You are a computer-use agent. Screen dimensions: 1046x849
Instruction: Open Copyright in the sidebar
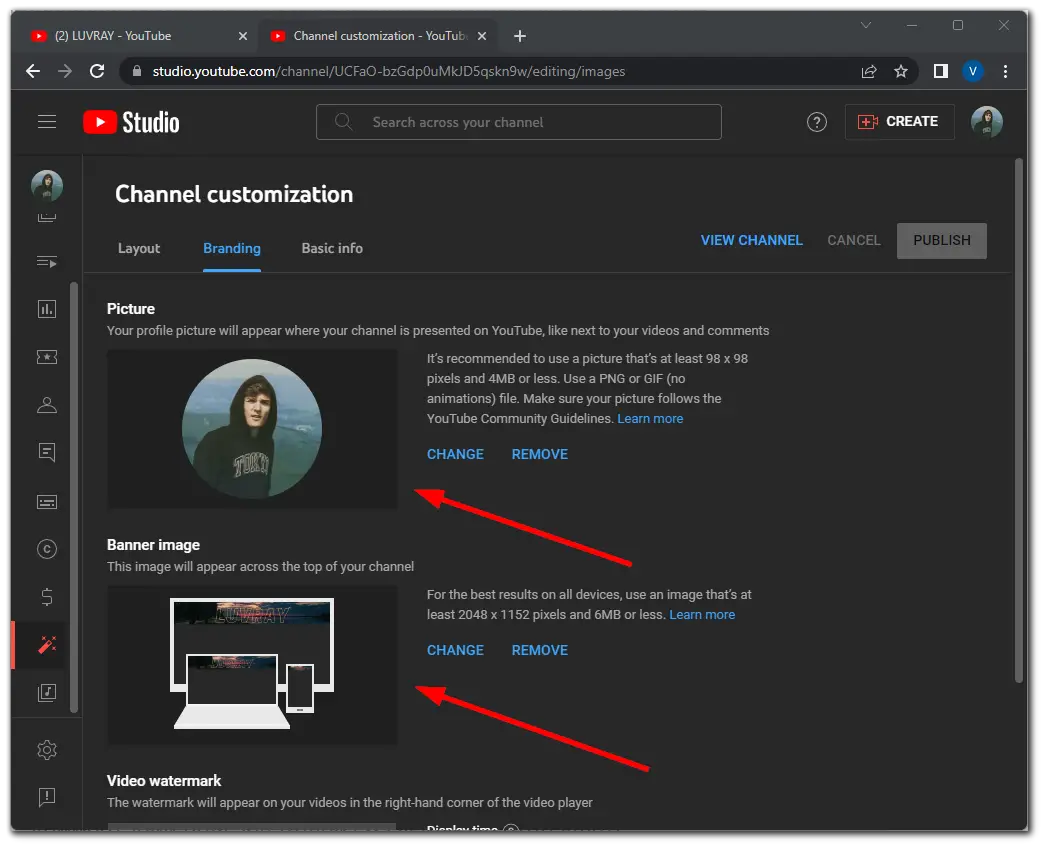click(47, 549)
